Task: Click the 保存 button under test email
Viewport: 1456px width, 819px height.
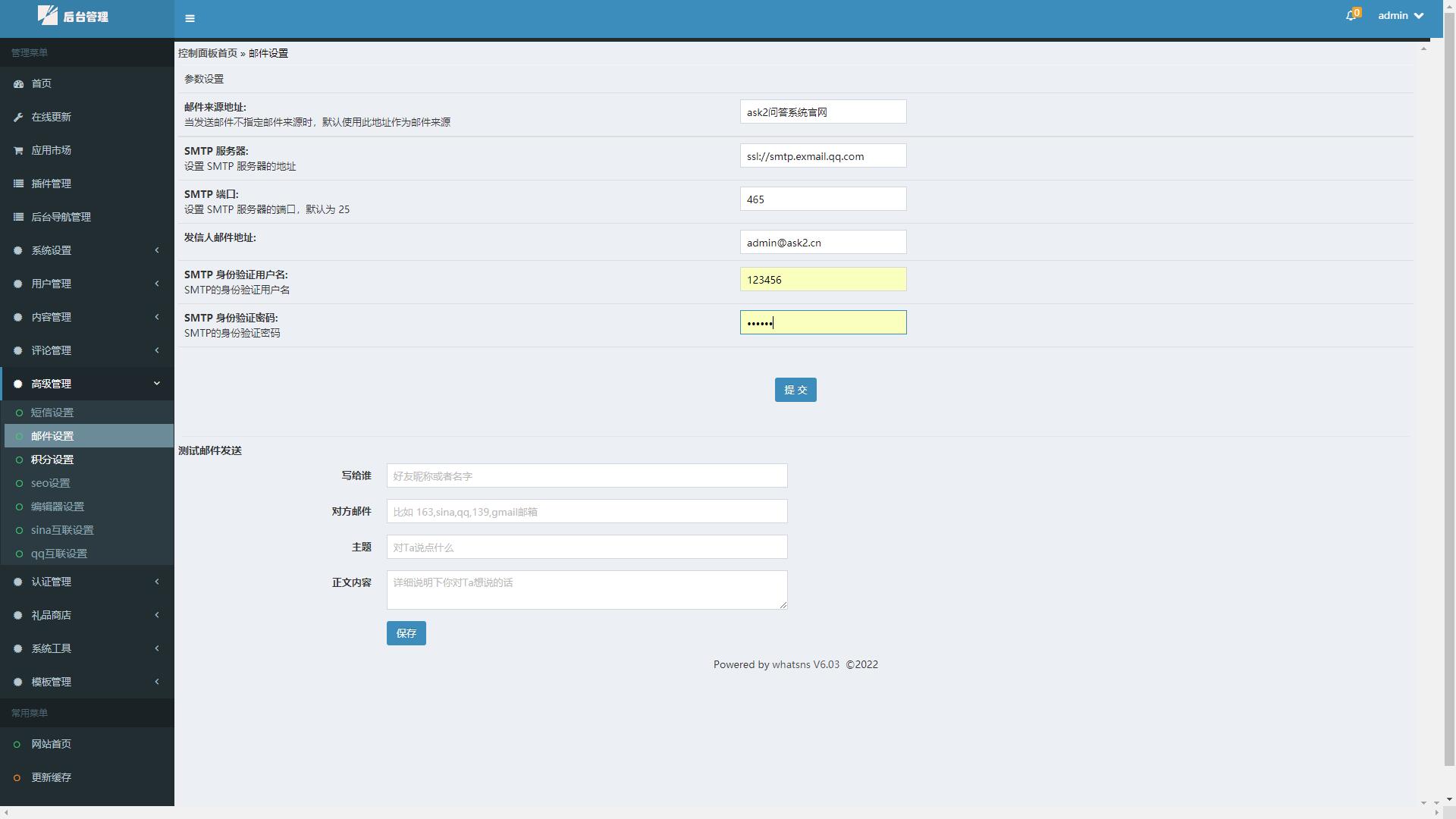Action: [406, 633]
